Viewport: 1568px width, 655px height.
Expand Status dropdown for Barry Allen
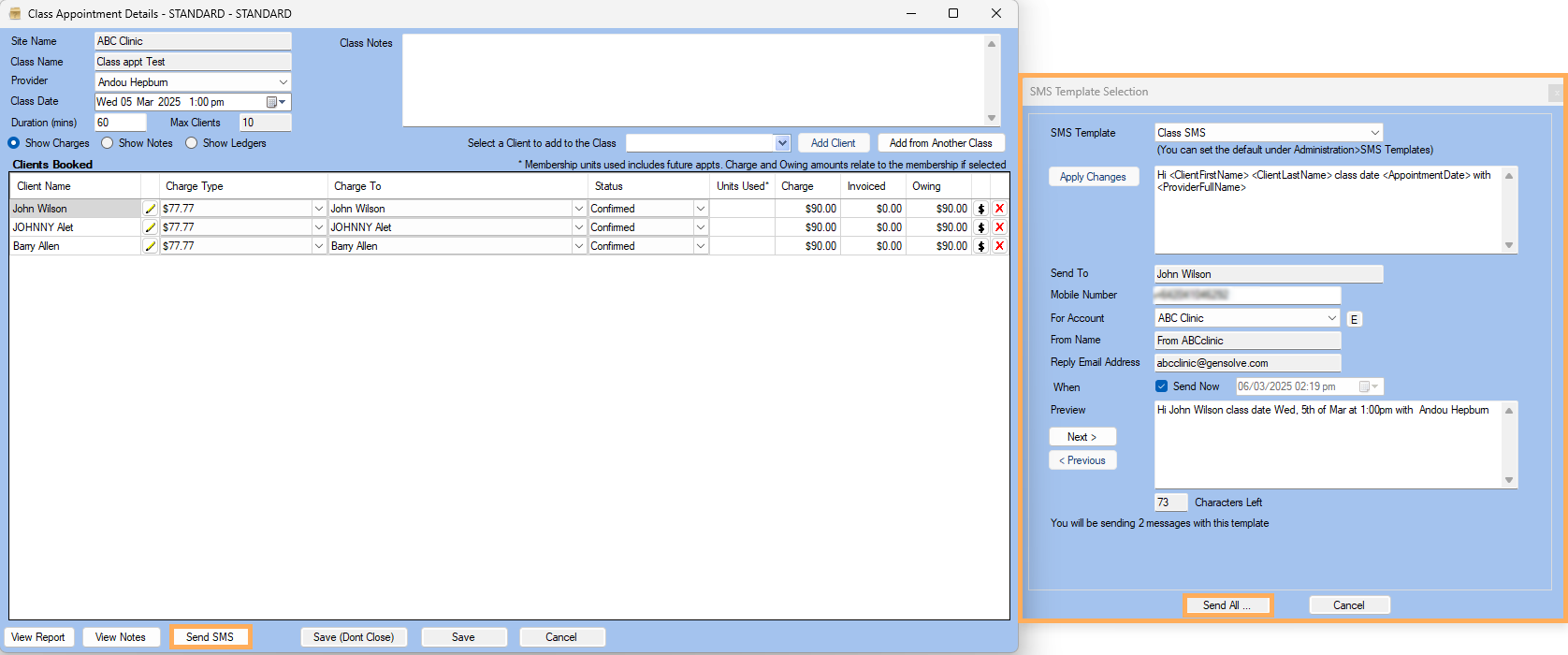[x=700, y=246]
